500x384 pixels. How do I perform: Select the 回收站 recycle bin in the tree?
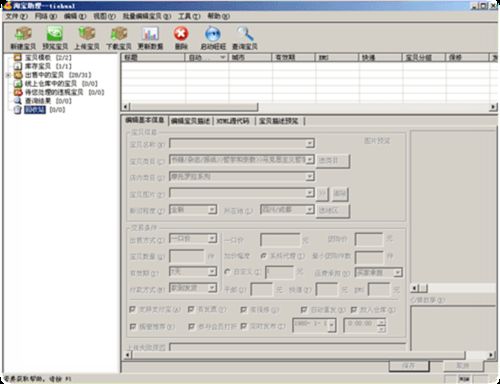tap(35, 110)
